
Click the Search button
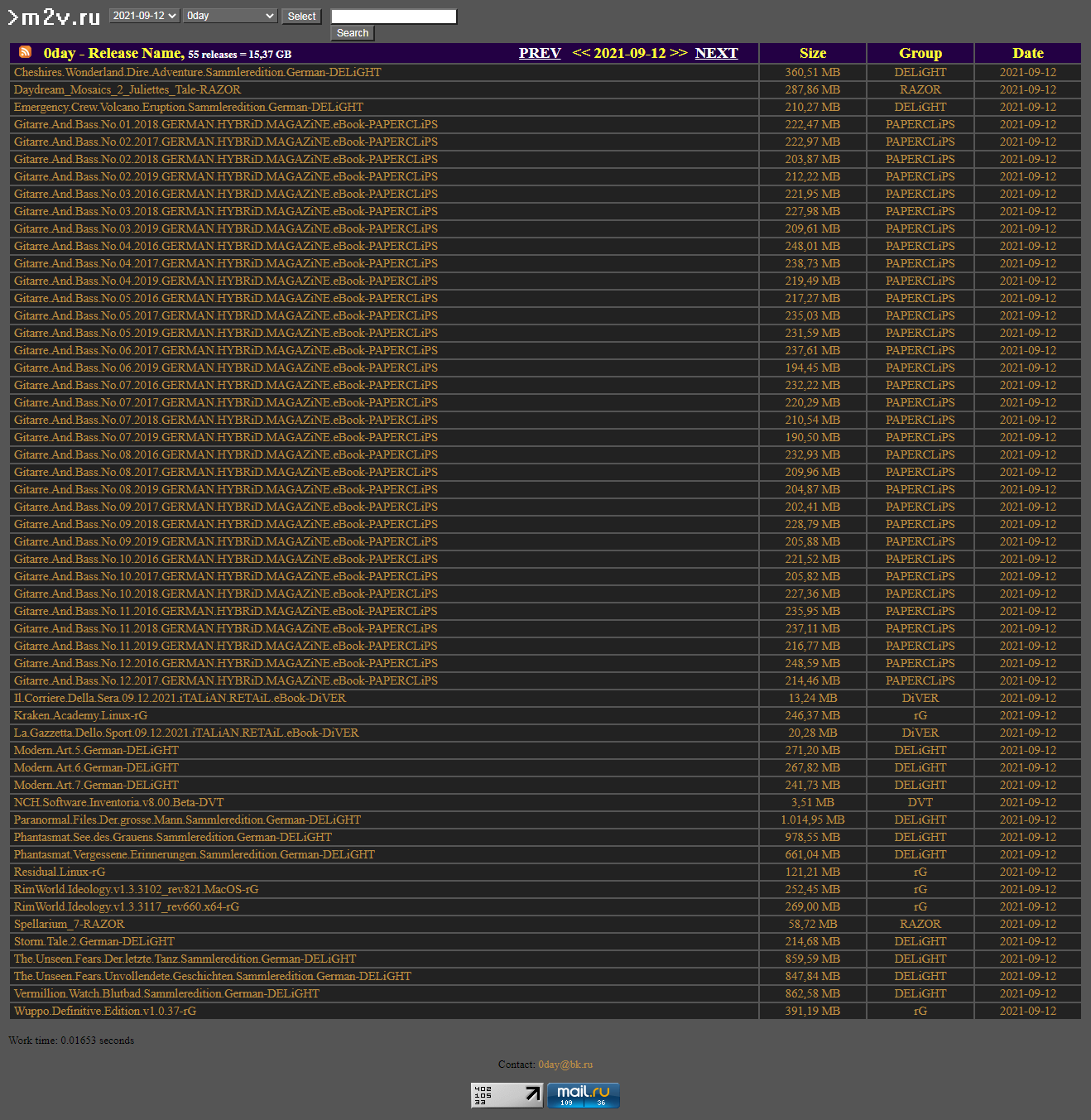tap(353, 33)
